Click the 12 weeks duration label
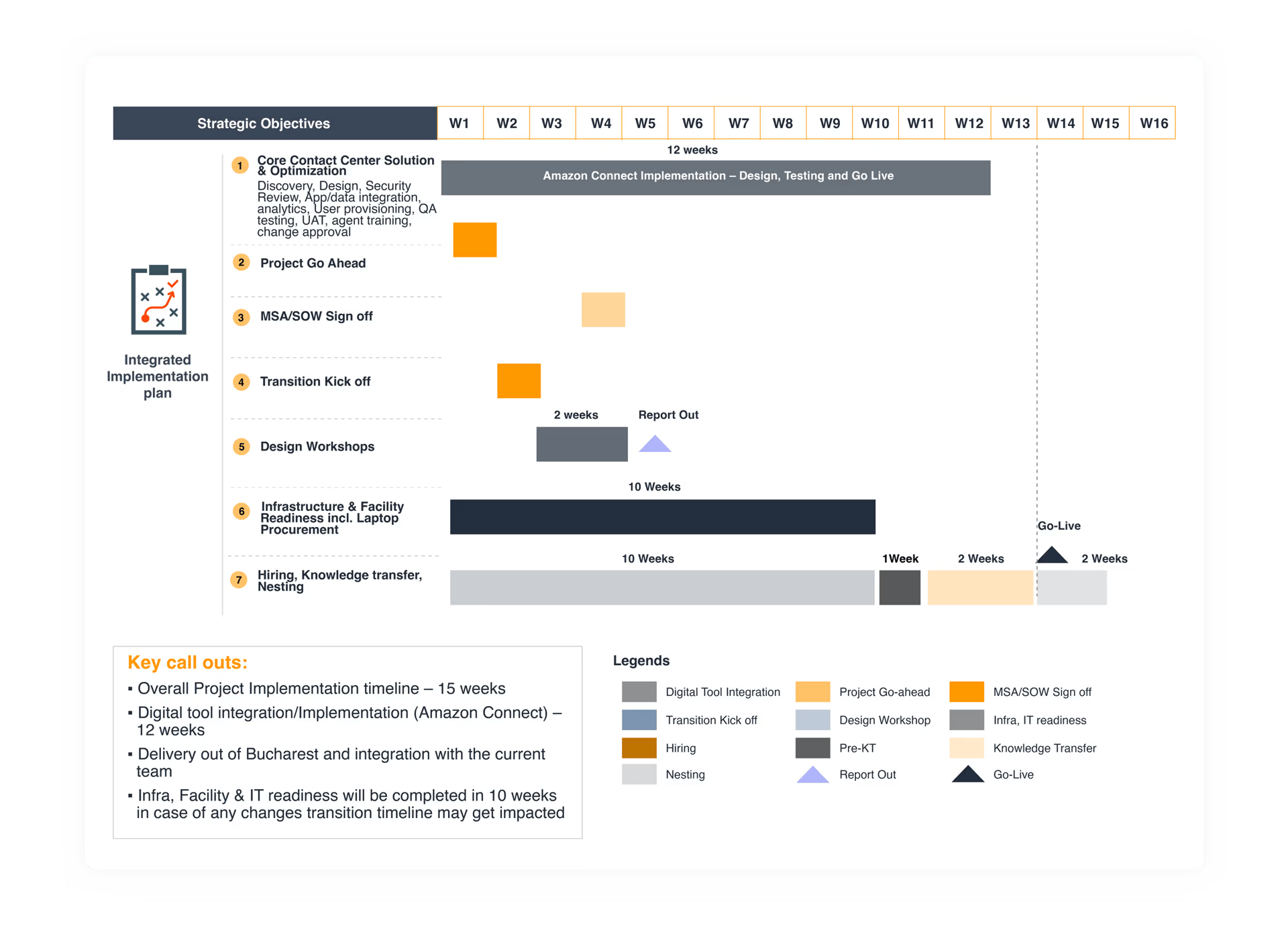The height and width of the screenshot is (936, 1288). tap(692, 150)
